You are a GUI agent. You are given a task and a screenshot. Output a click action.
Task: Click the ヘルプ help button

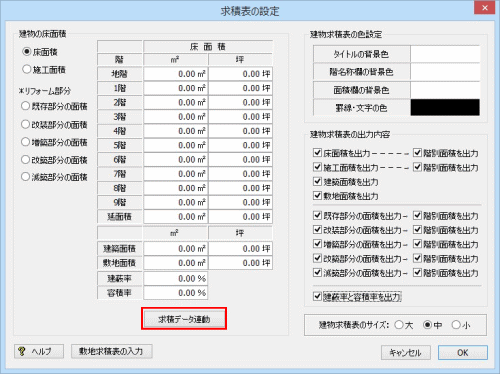click(x=39, y=351)
